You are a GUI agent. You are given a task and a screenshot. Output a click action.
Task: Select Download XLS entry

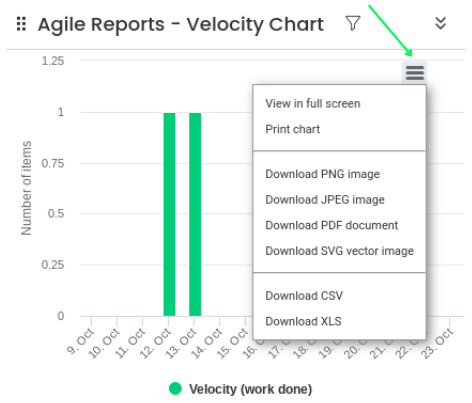[303, 321]
